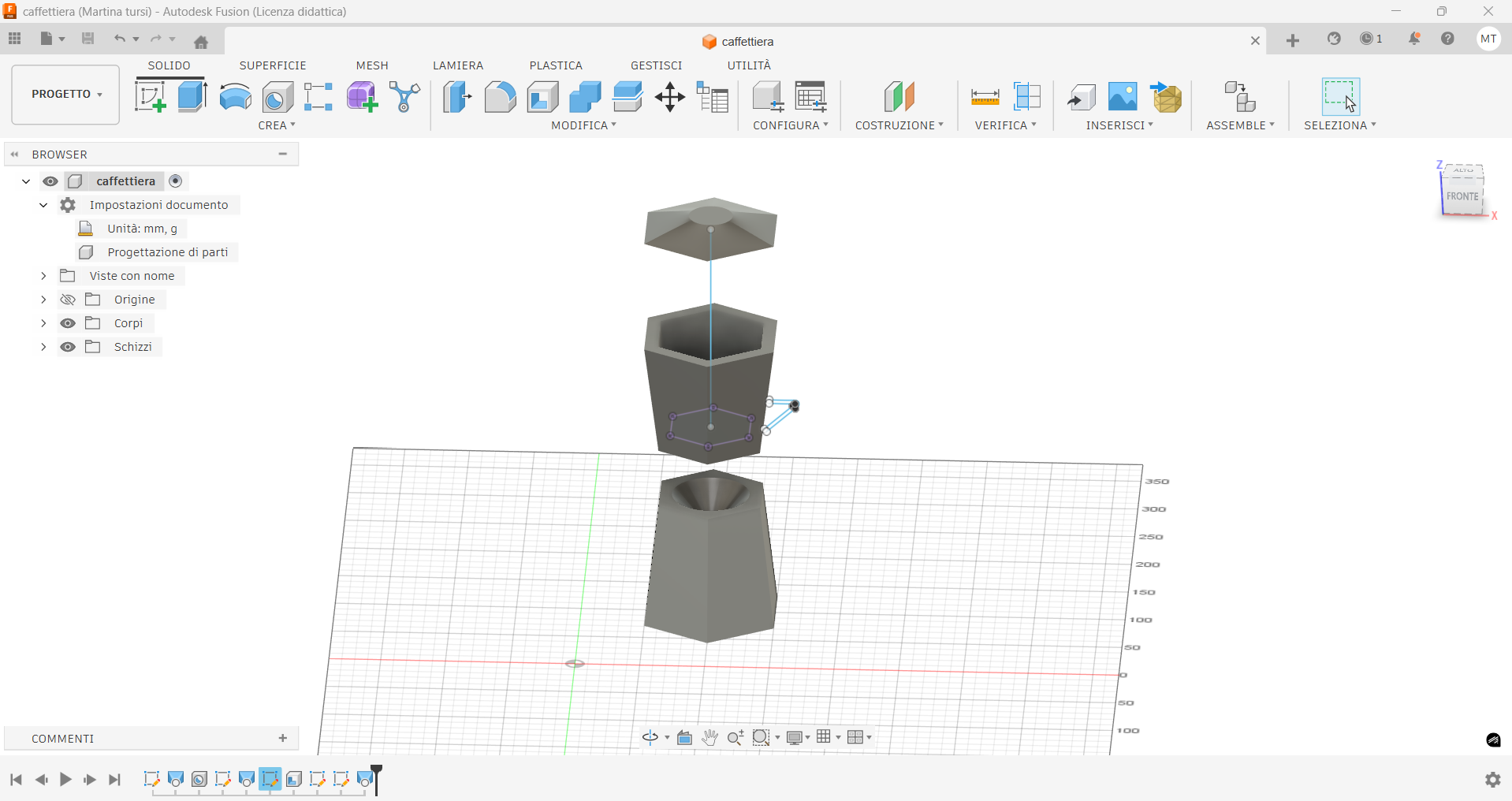Click the Fillet tool icon

click(500, 97)
